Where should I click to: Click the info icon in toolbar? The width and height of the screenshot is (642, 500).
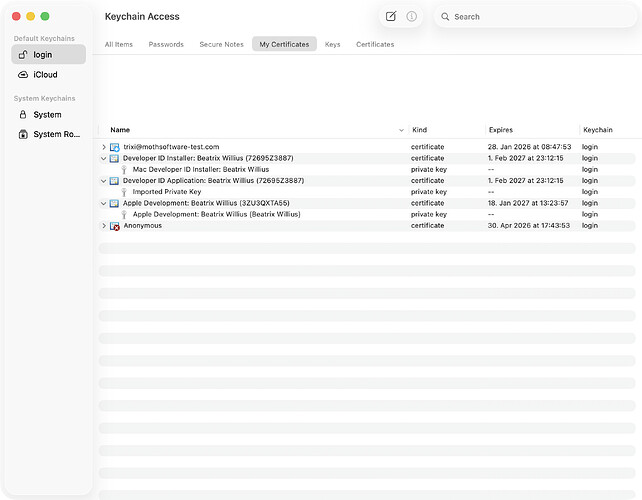(x=411, y=16)
